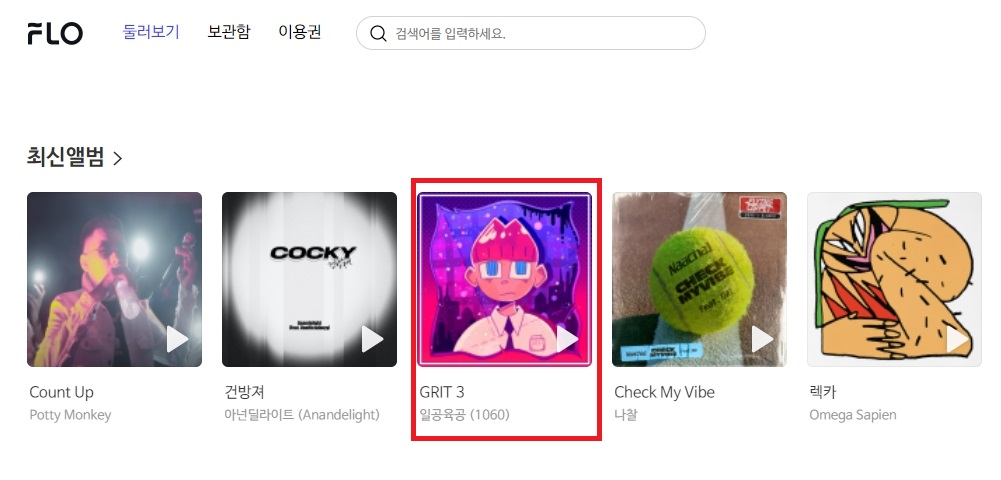Open the 렉카 album cover art
This screenshot has width=1001, height=480.
[x=894, y=280]
